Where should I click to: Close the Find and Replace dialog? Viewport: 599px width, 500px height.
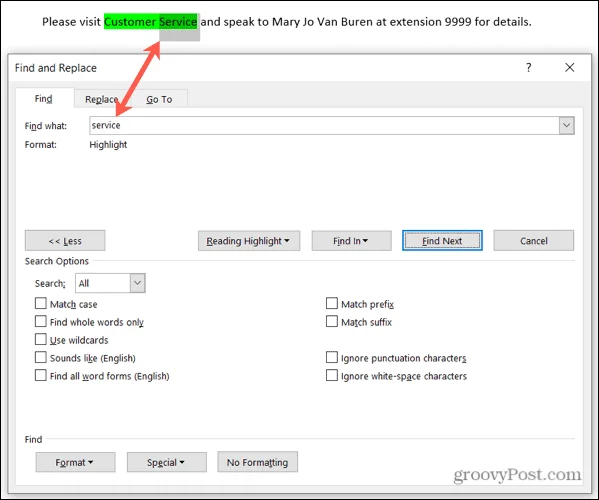pyautogui.click(x=570, y=68)
